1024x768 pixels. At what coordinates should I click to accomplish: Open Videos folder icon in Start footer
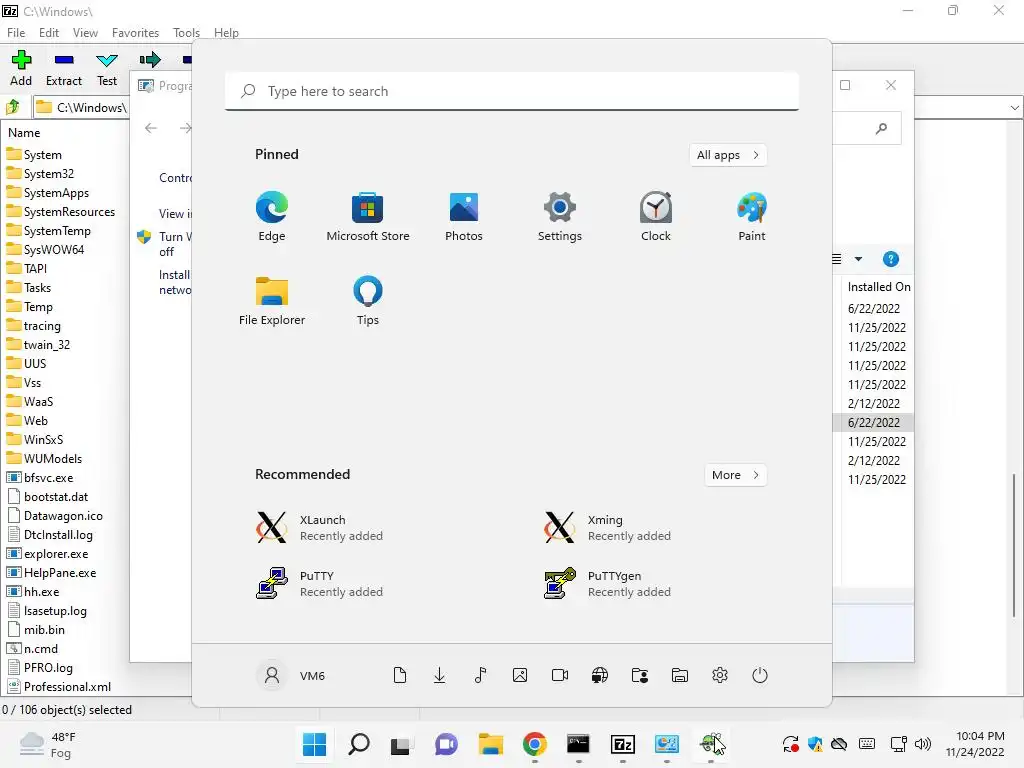pyautogui.click(x=560, y=675)
